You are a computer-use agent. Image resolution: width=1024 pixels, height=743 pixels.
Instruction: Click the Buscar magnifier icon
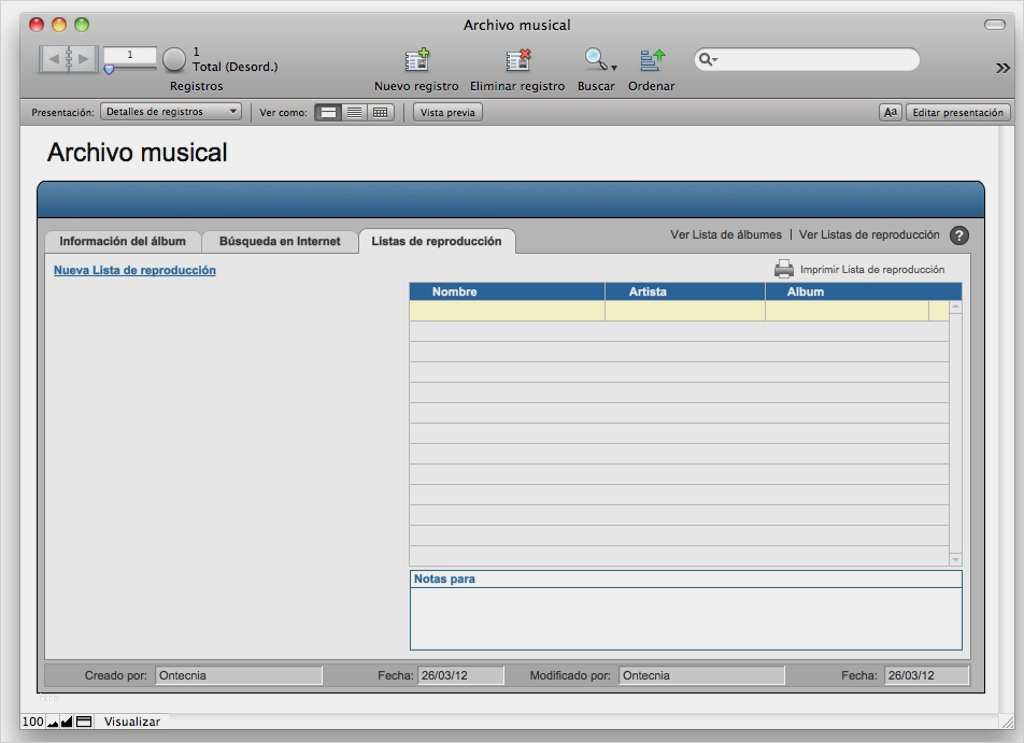point(595,59)
